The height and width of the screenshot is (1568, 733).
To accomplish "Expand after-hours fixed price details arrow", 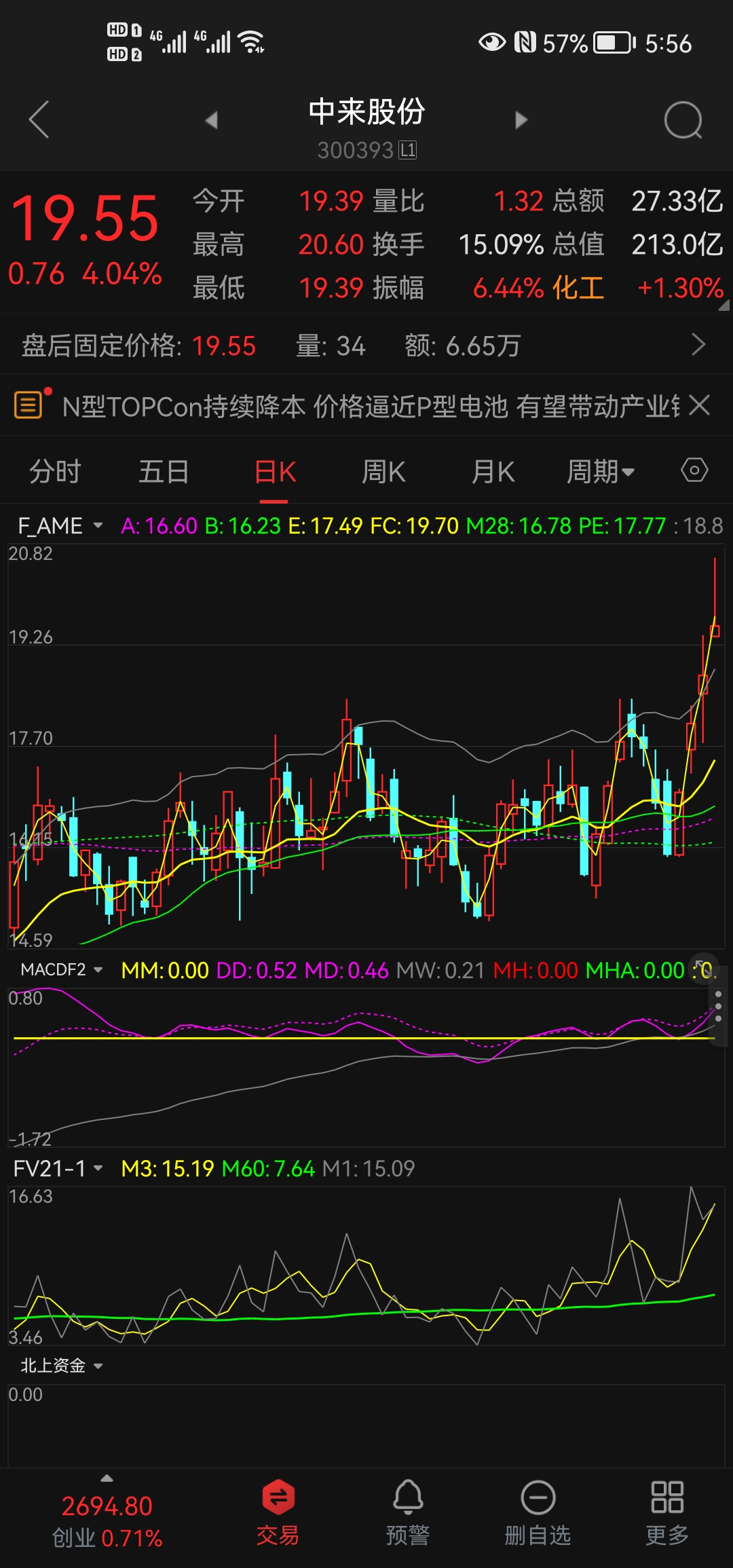I will coord(698,345).
